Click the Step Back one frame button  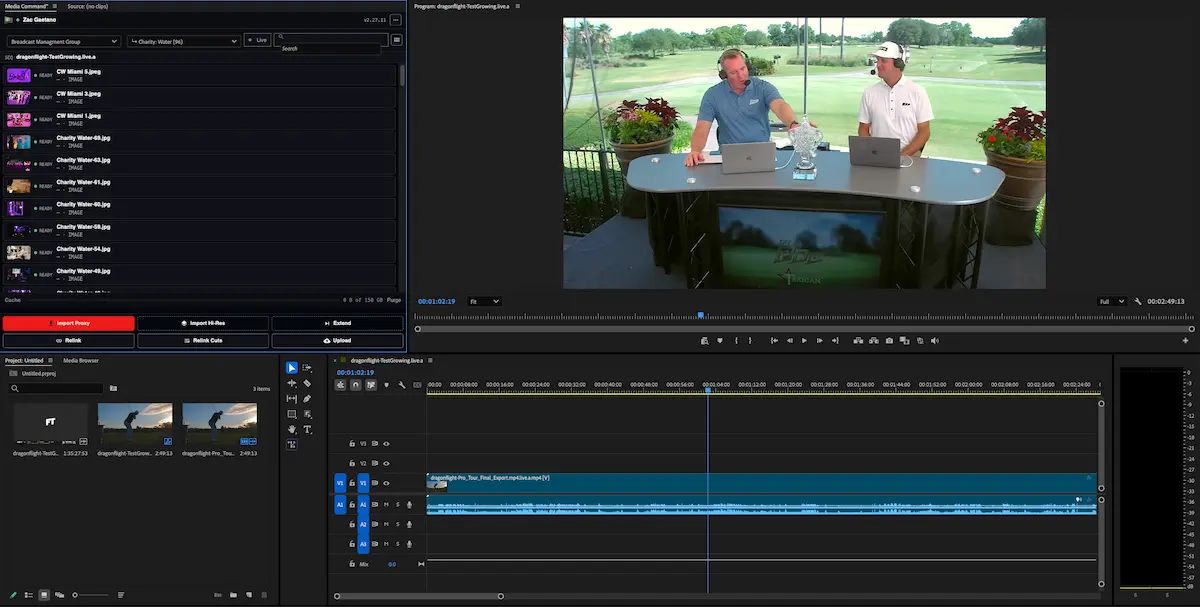point(789,341)
